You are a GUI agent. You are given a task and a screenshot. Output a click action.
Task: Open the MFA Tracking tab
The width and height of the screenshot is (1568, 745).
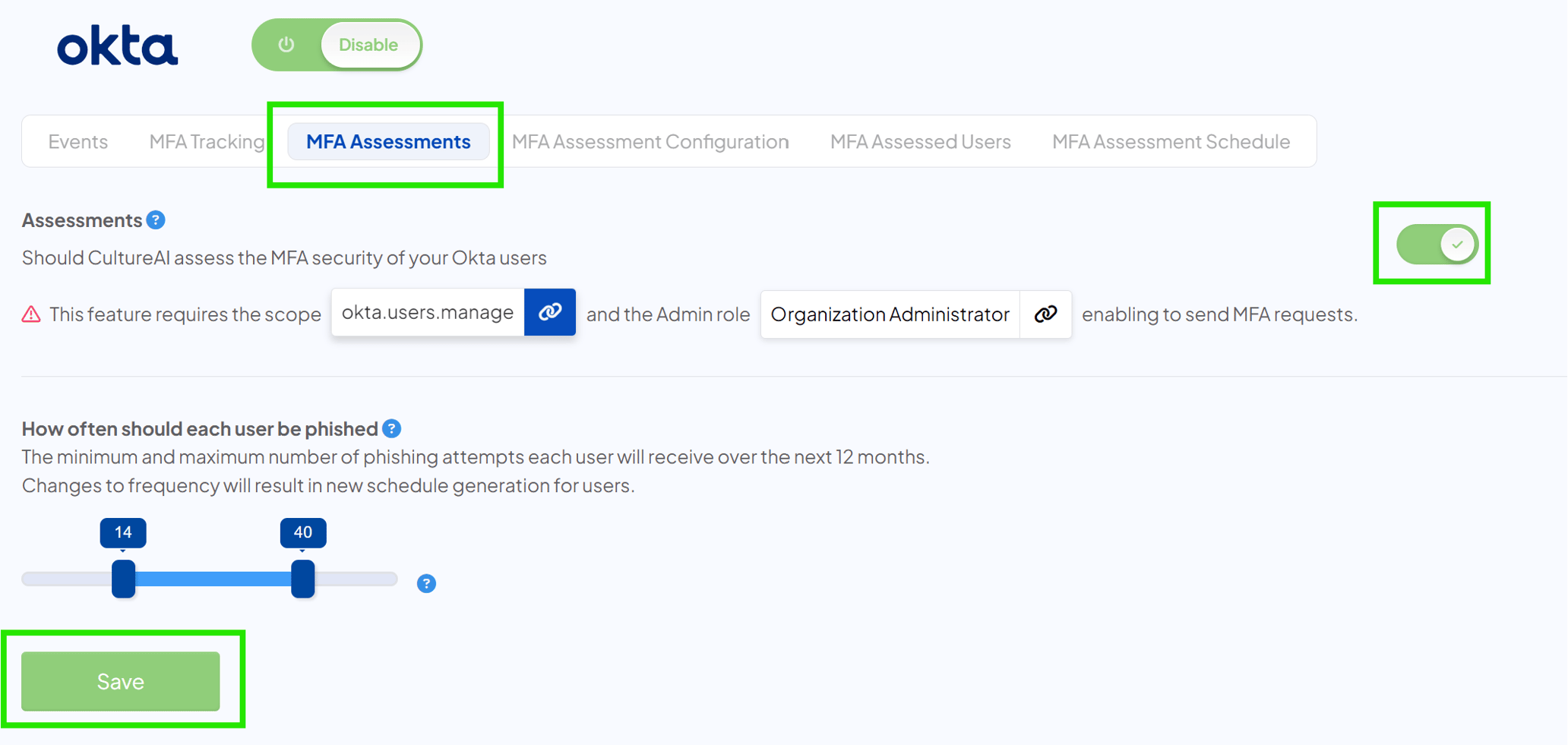click(206, 141)
